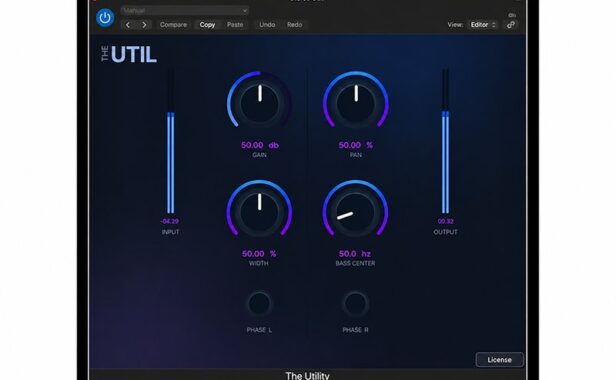Click The UTIL logo
The height and width of the screenshot is (380, 616).
click(x=129, y=55)
